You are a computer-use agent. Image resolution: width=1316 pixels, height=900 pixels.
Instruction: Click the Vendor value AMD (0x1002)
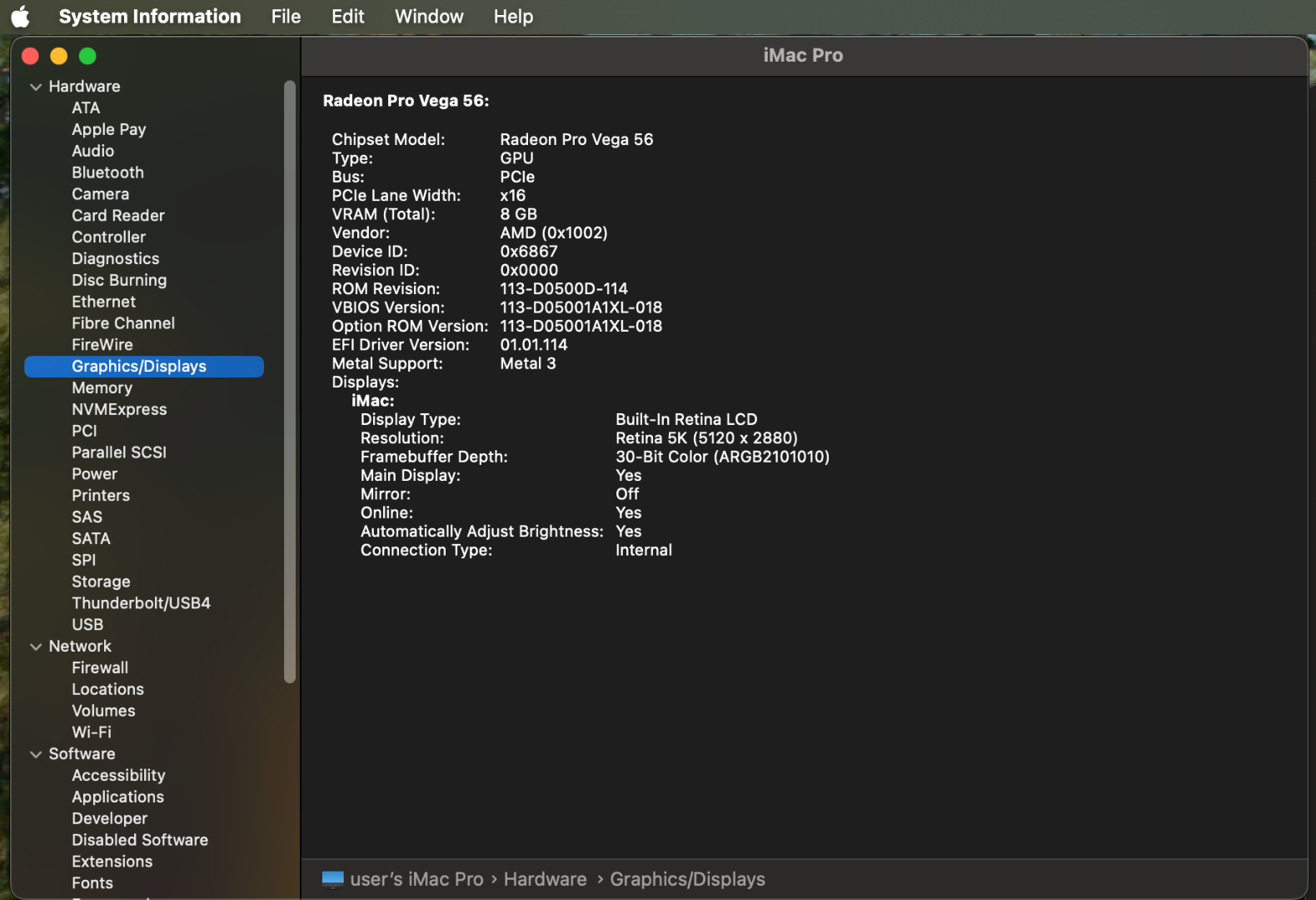coord(554,233)
